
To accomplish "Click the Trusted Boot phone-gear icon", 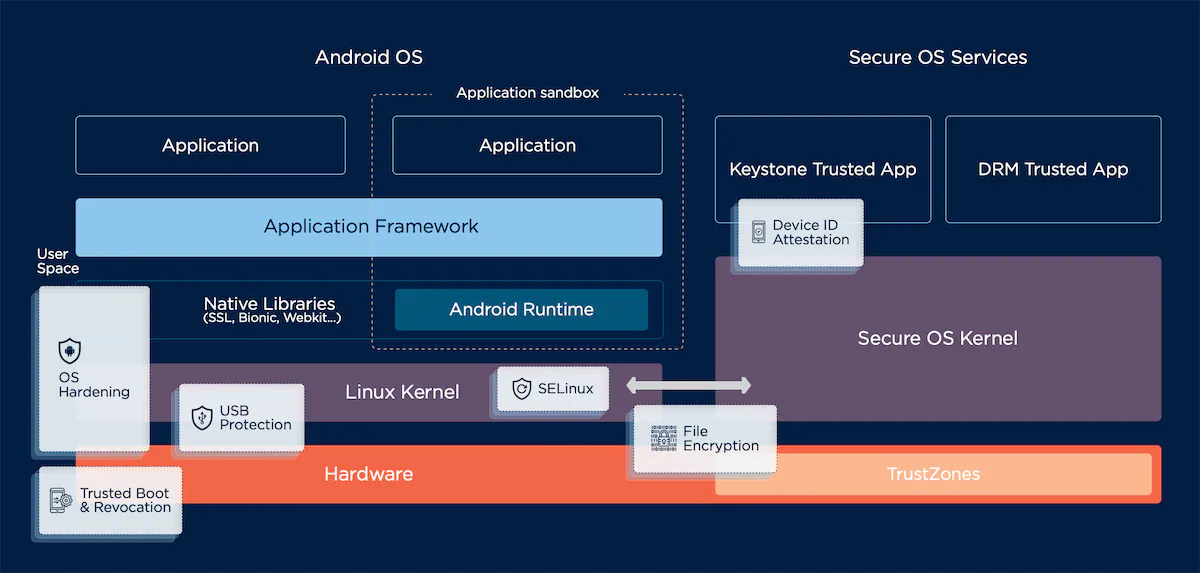I will [61, 500].
